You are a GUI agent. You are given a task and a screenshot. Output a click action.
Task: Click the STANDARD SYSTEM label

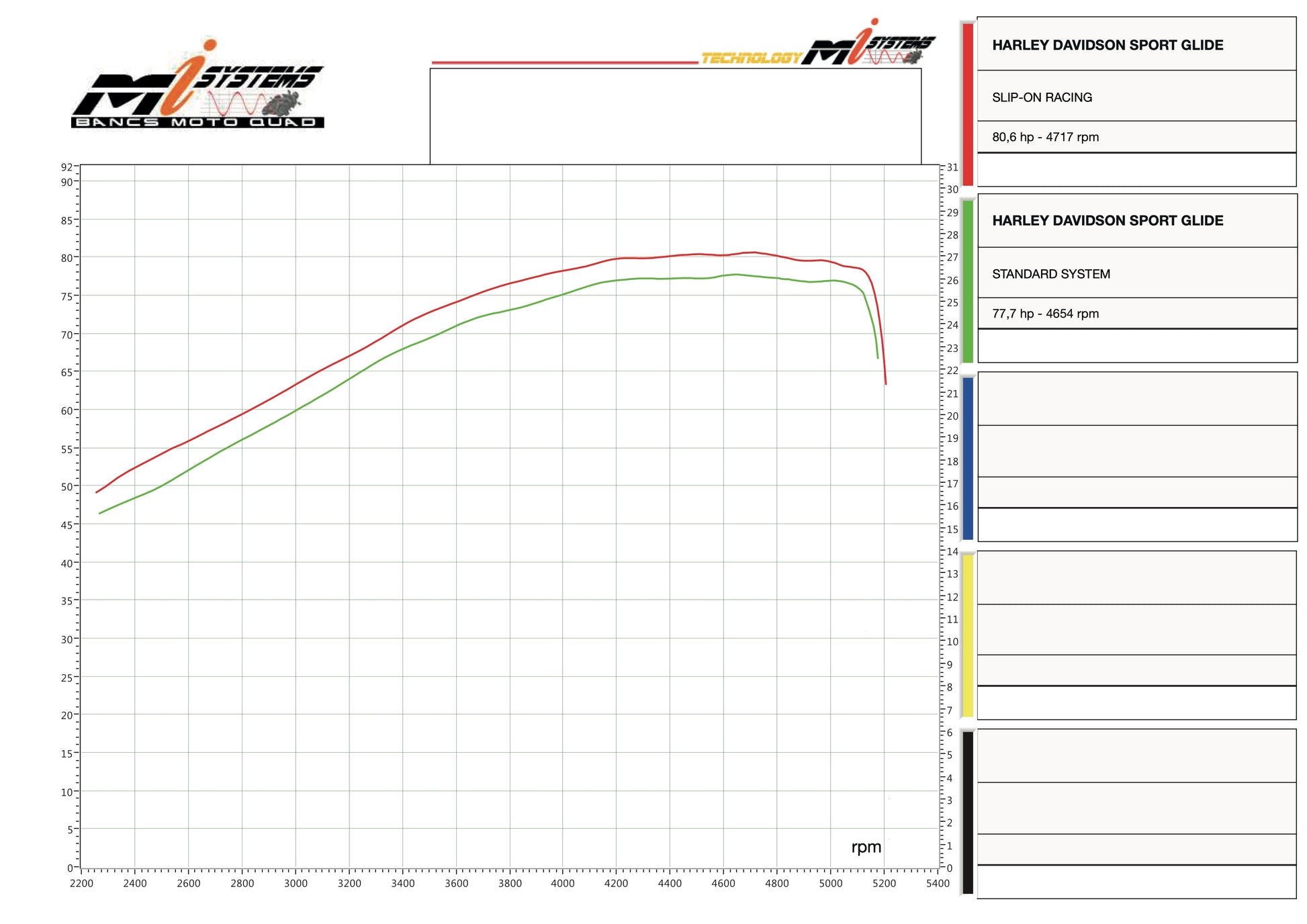tap(1051, 274)
